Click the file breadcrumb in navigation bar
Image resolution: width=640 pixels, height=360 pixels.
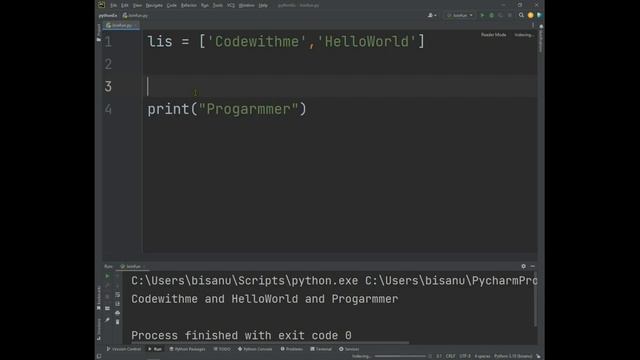click(136, 16)
